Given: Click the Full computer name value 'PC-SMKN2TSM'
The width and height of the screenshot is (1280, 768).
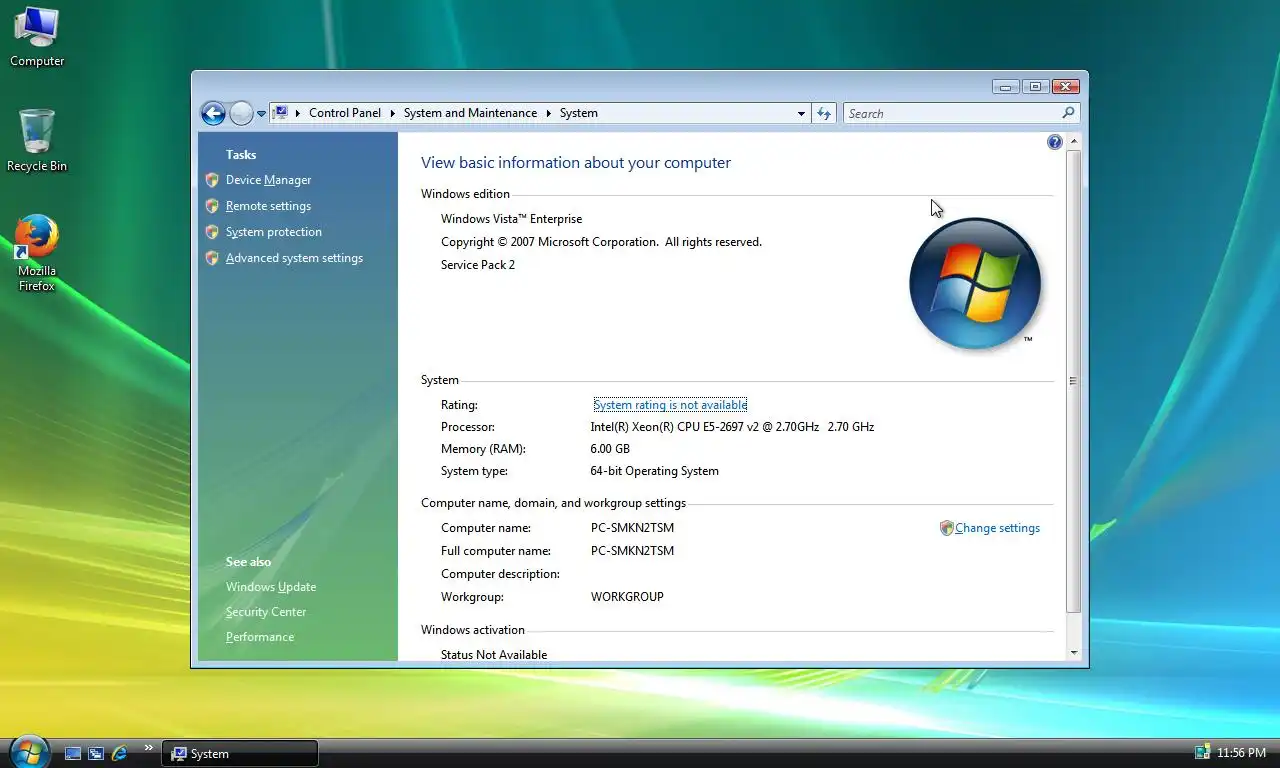Looking at the screenshot, I should pos(632,551).
